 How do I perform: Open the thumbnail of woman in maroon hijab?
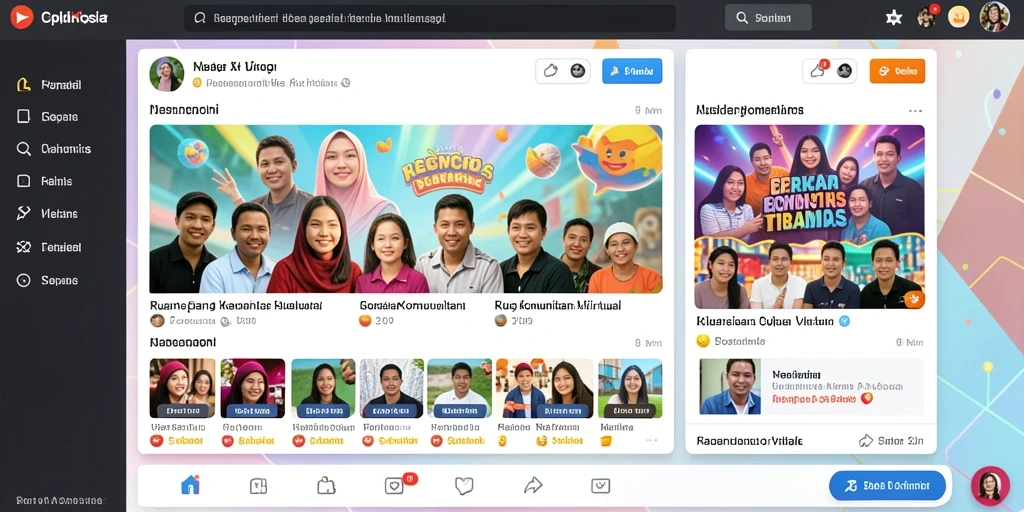point(253,388)
